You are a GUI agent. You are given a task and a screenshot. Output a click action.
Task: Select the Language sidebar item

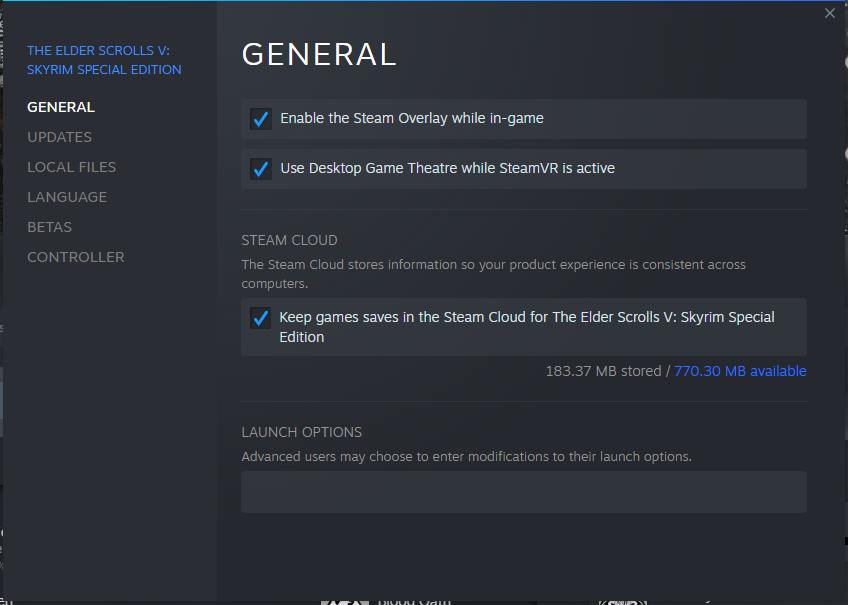[67, 197]
